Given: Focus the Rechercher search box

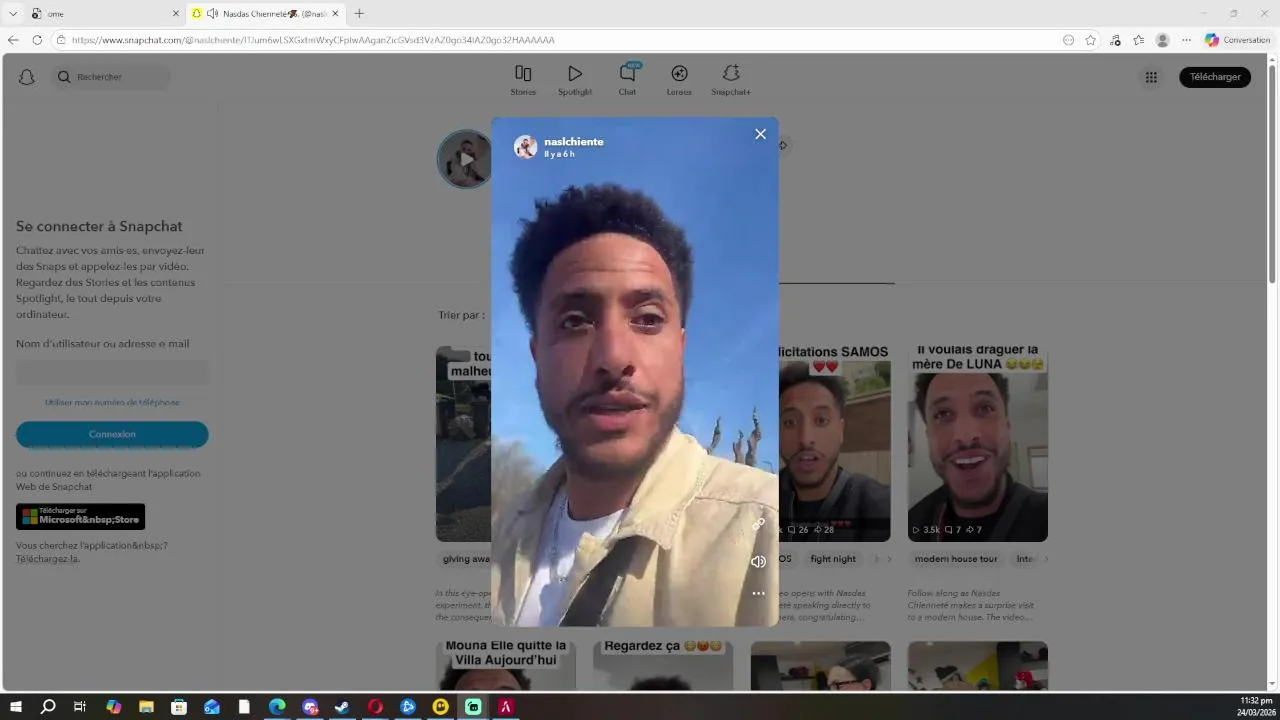Looking at the screenshot, I should (x=112, y=77).
